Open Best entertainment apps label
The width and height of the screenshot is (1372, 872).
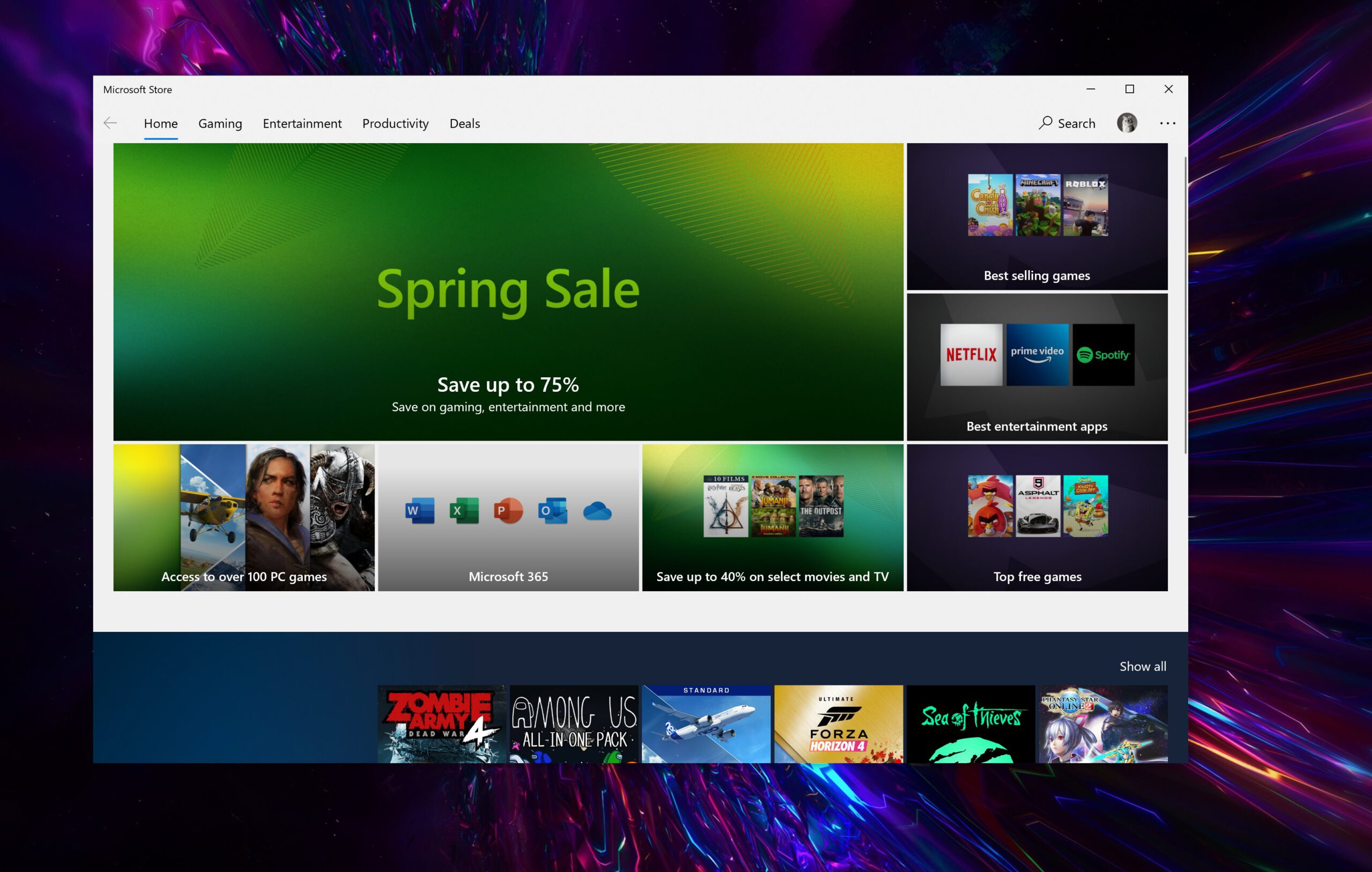click(x=1037, y=426)
